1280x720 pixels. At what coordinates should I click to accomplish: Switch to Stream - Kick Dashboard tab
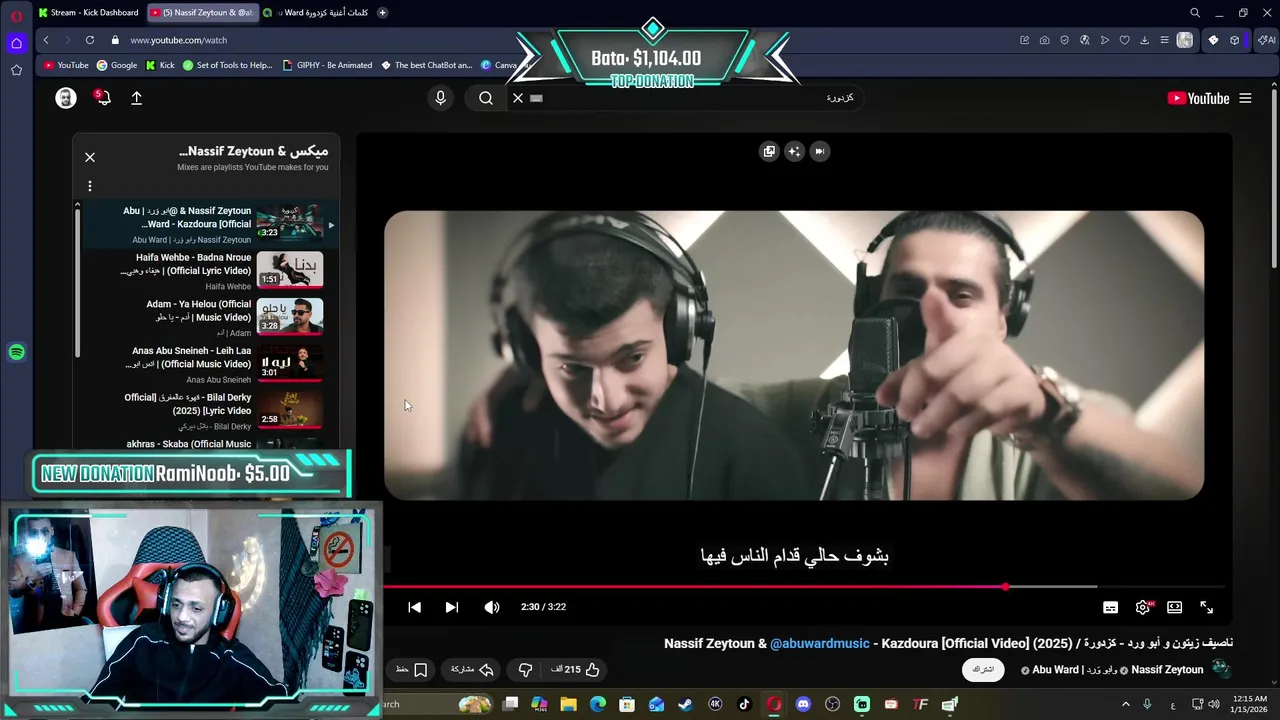click(88, 13)
